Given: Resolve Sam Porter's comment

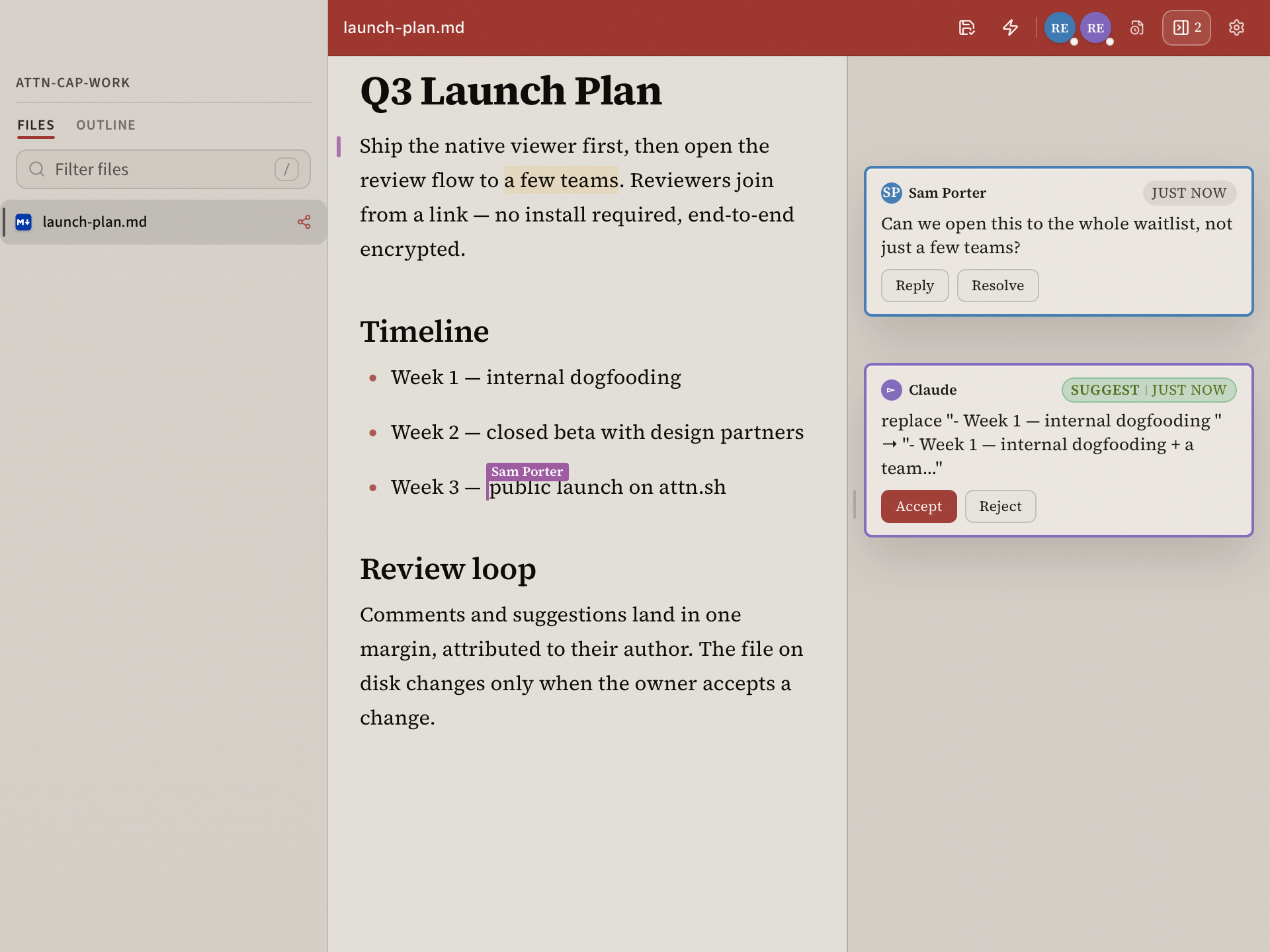Looking at the screenshot, I should pyautogui.click(x=997, y=286).
